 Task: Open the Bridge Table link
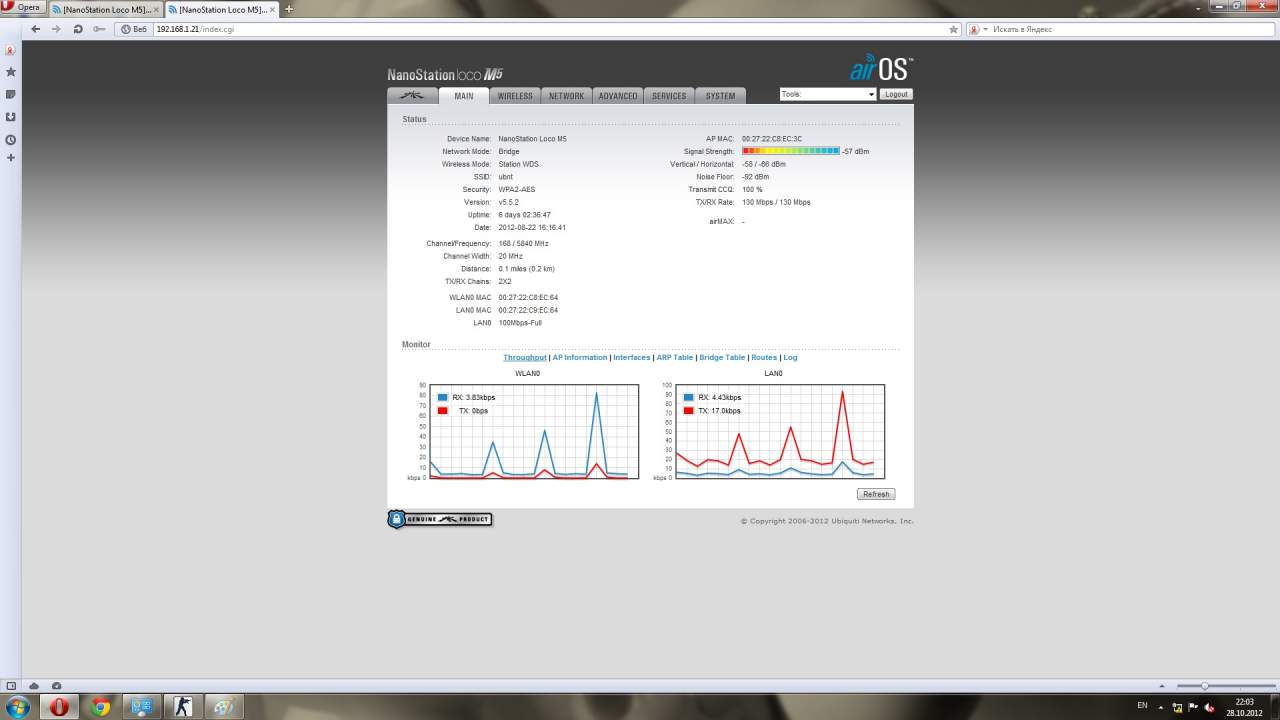point(722,357)
